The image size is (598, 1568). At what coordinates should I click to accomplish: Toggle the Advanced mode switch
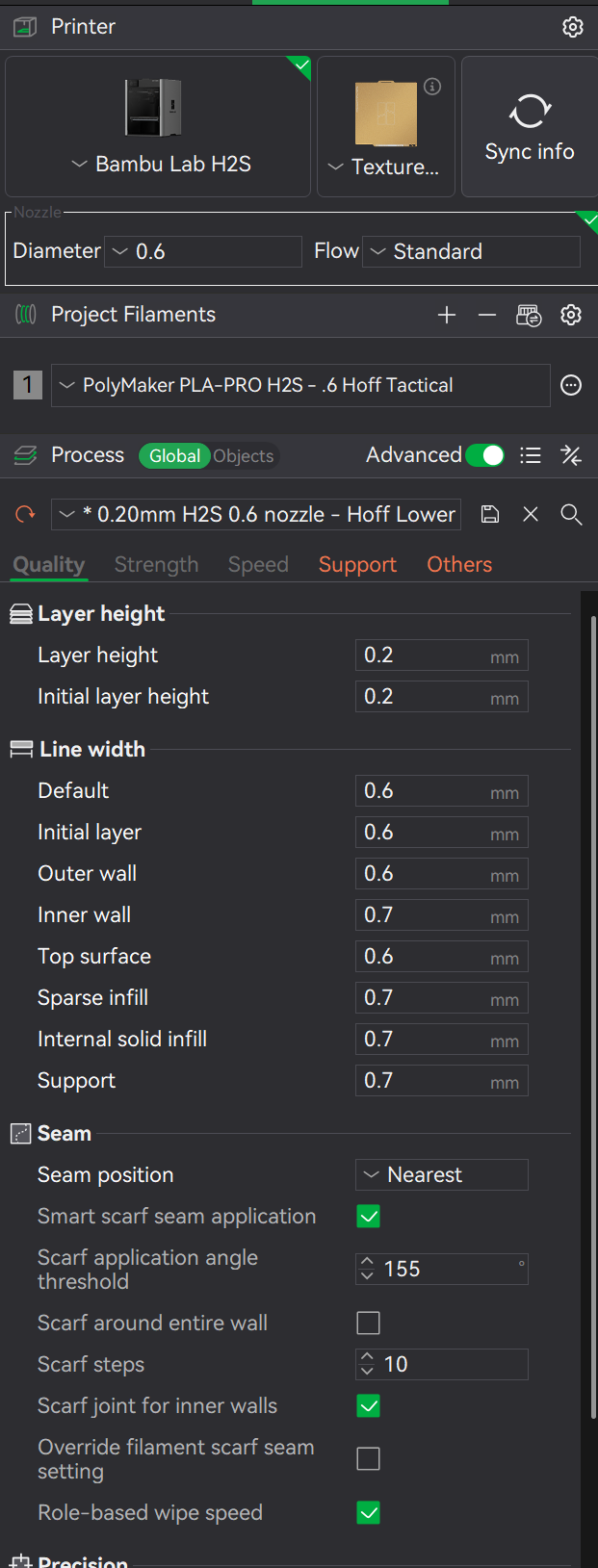coord(485,455)
